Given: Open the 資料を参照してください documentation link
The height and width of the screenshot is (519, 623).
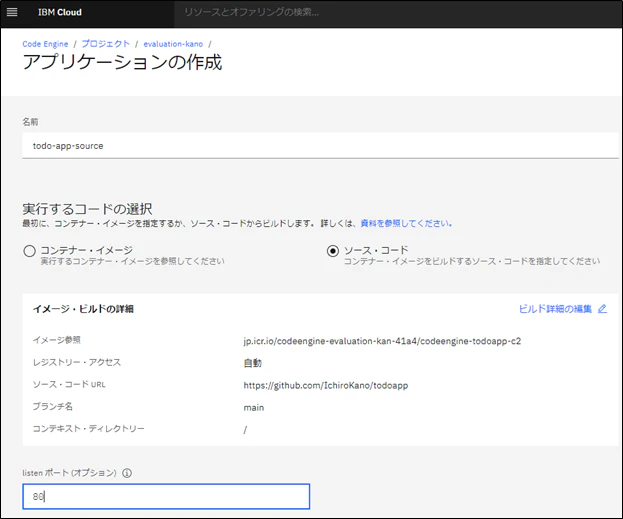Looking at the screenshot, I should coord(406,223).
